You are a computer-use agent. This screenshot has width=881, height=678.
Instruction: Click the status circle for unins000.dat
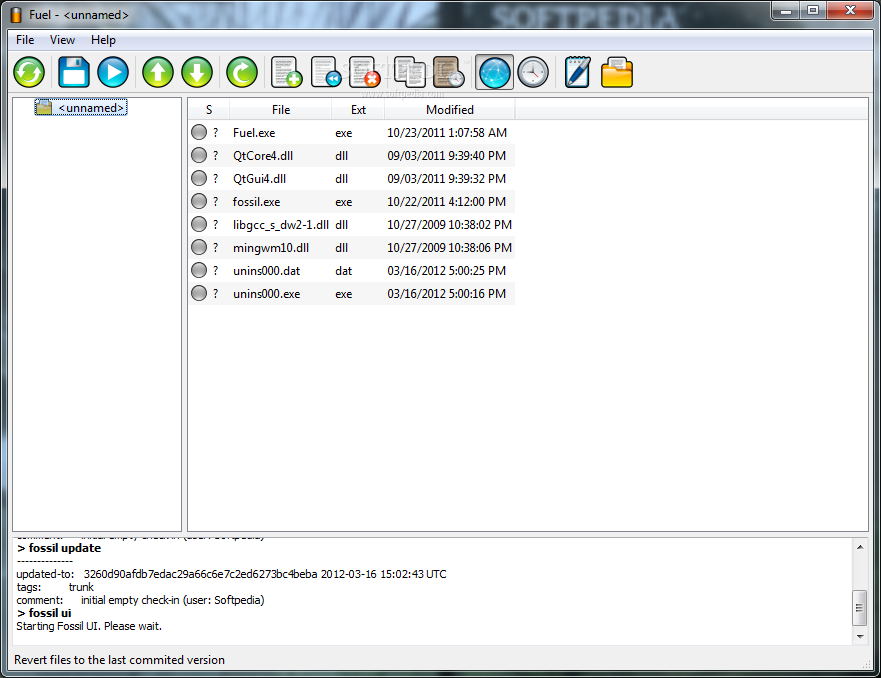[199, 271]
